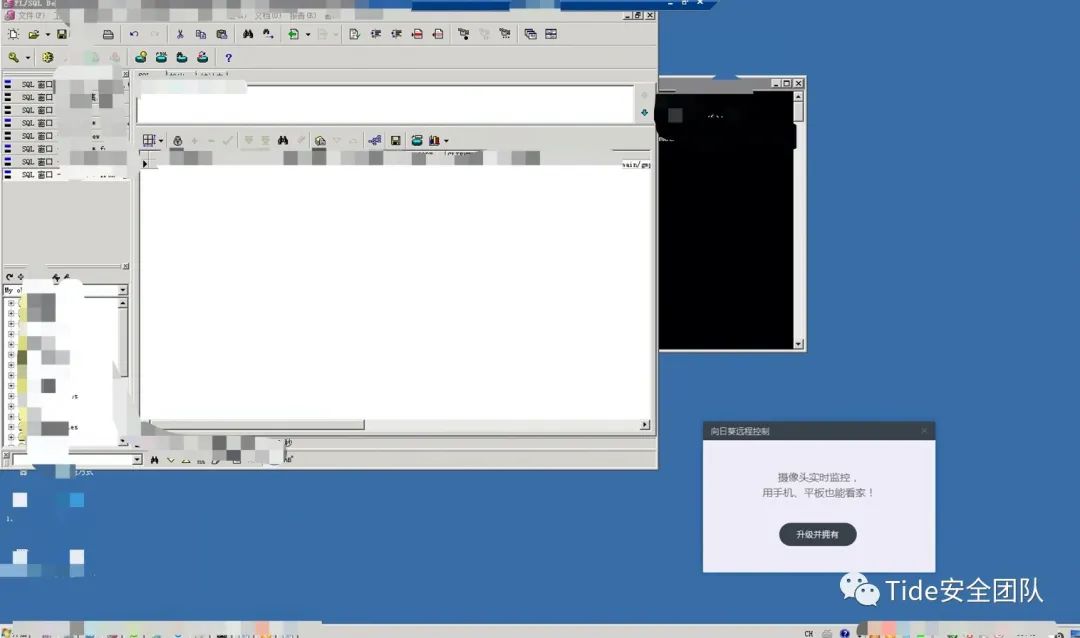Expand the result grid view mode dropdown
Screen dimensions: 1080x638
(x=161, y=141)
